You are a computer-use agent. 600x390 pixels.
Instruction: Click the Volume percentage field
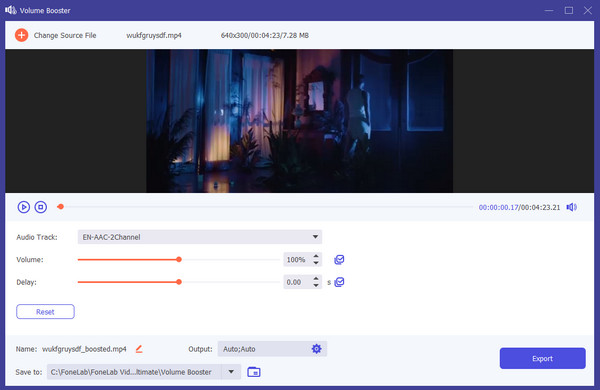[297, 259]
